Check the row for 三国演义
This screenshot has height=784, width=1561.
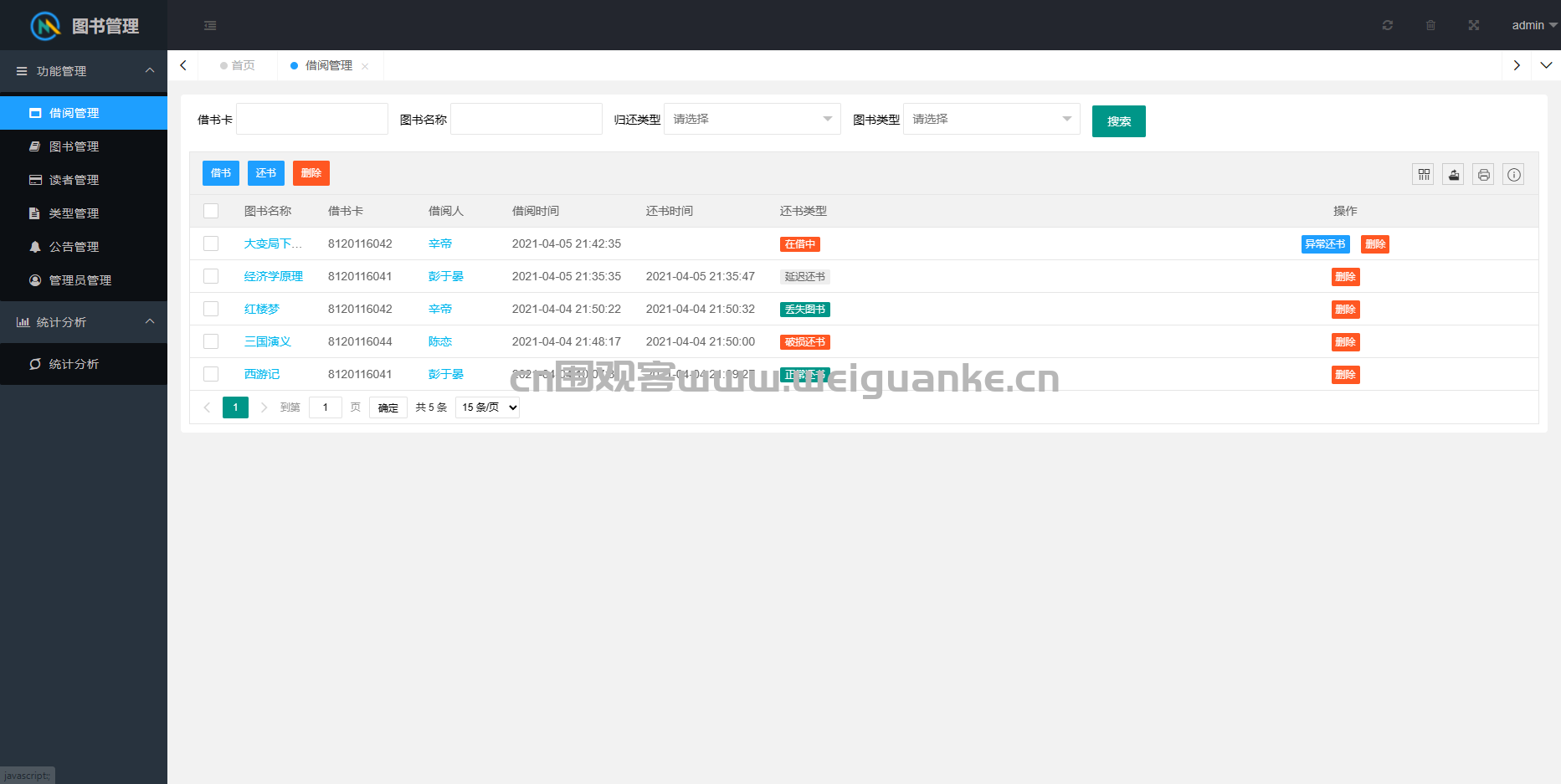[211, 341]
